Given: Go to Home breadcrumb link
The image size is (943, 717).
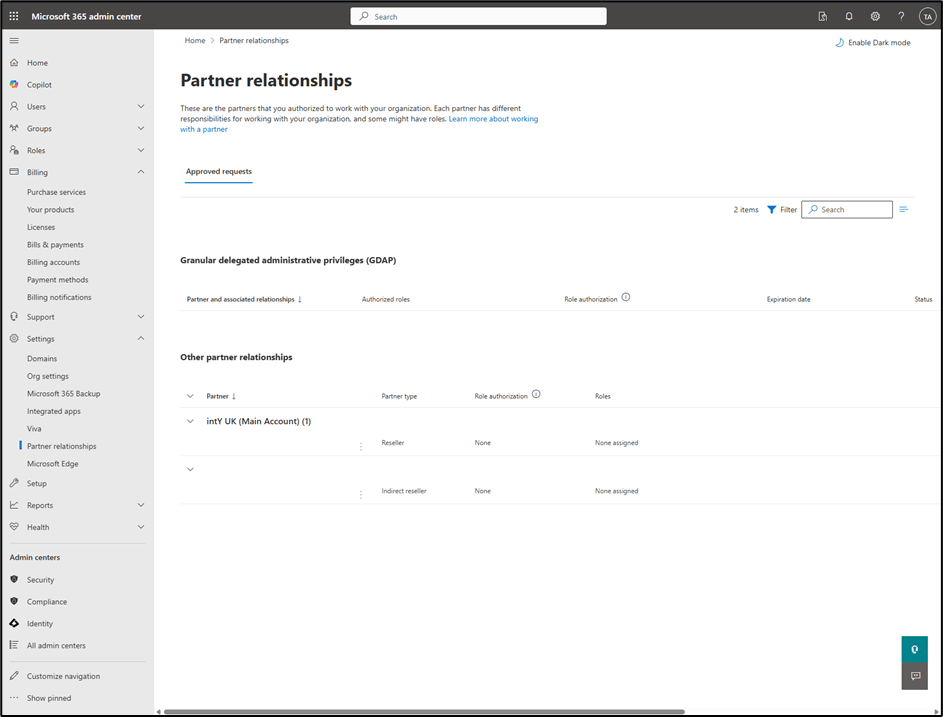Looking at the screenshot, I should (x=195, y=41).
